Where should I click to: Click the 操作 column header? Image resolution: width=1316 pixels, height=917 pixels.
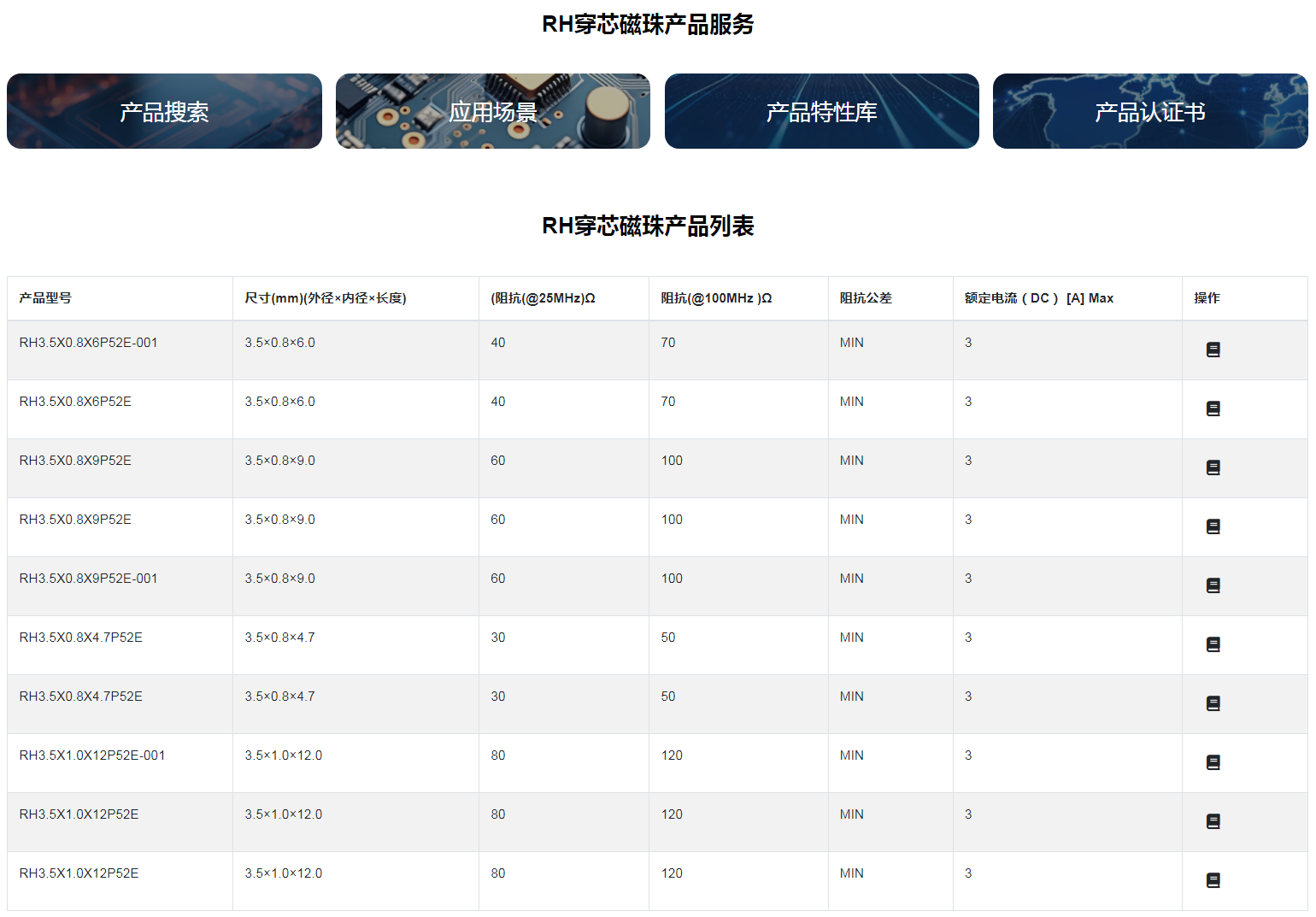pyautogui.click(x=1206, y=298)
